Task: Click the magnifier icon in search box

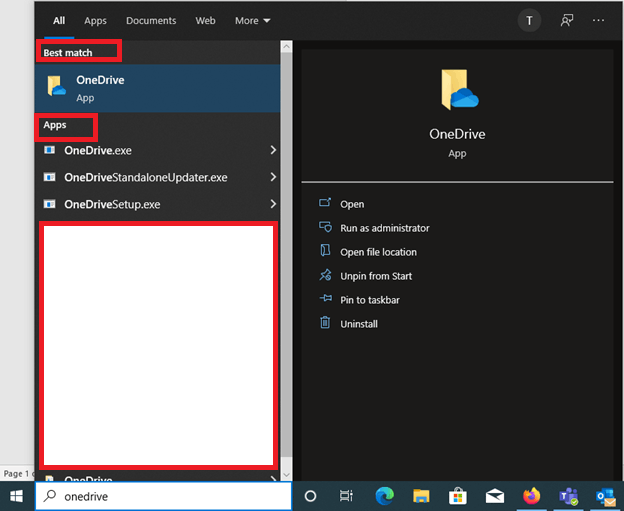Action: coord(50,496)
